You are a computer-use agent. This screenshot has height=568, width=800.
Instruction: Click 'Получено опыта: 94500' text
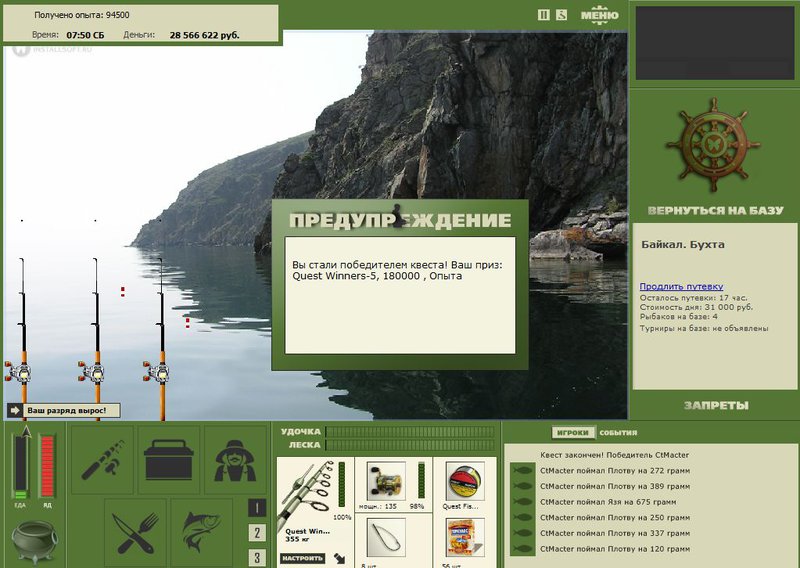82,15
